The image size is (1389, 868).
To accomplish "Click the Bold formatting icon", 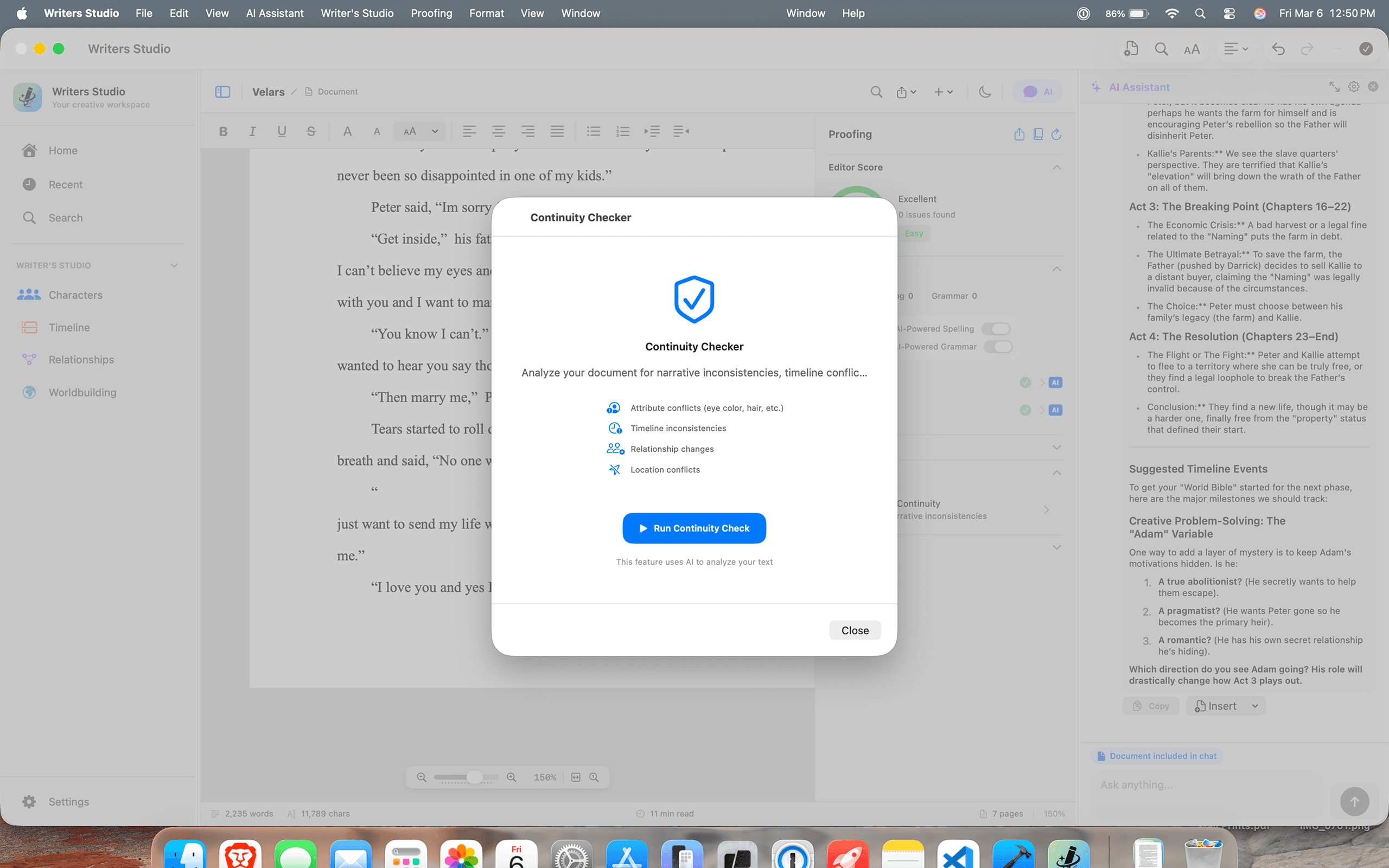I will point(224,131).
